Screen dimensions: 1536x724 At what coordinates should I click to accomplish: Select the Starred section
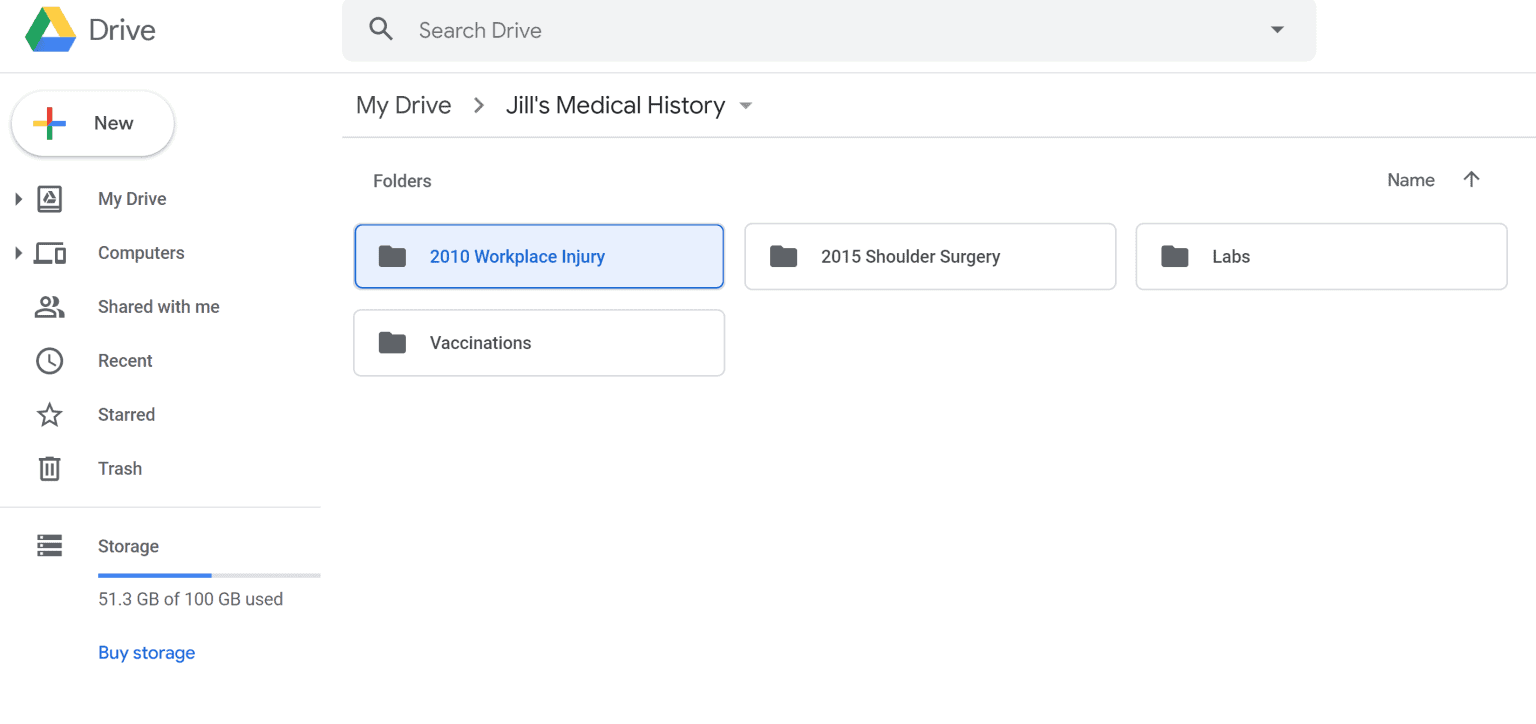126,415
